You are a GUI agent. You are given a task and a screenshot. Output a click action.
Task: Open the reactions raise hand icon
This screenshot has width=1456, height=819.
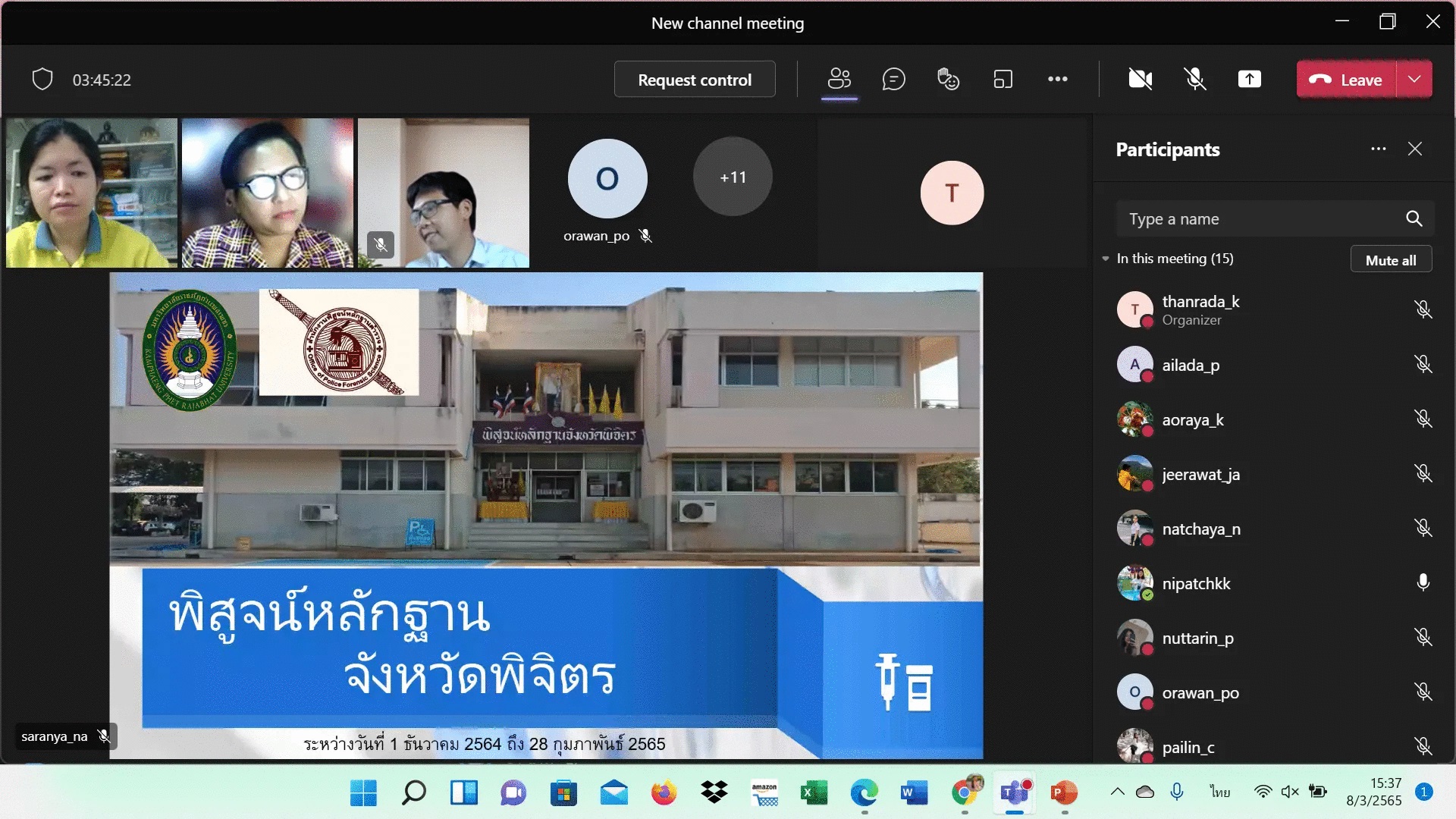[948, 79]
